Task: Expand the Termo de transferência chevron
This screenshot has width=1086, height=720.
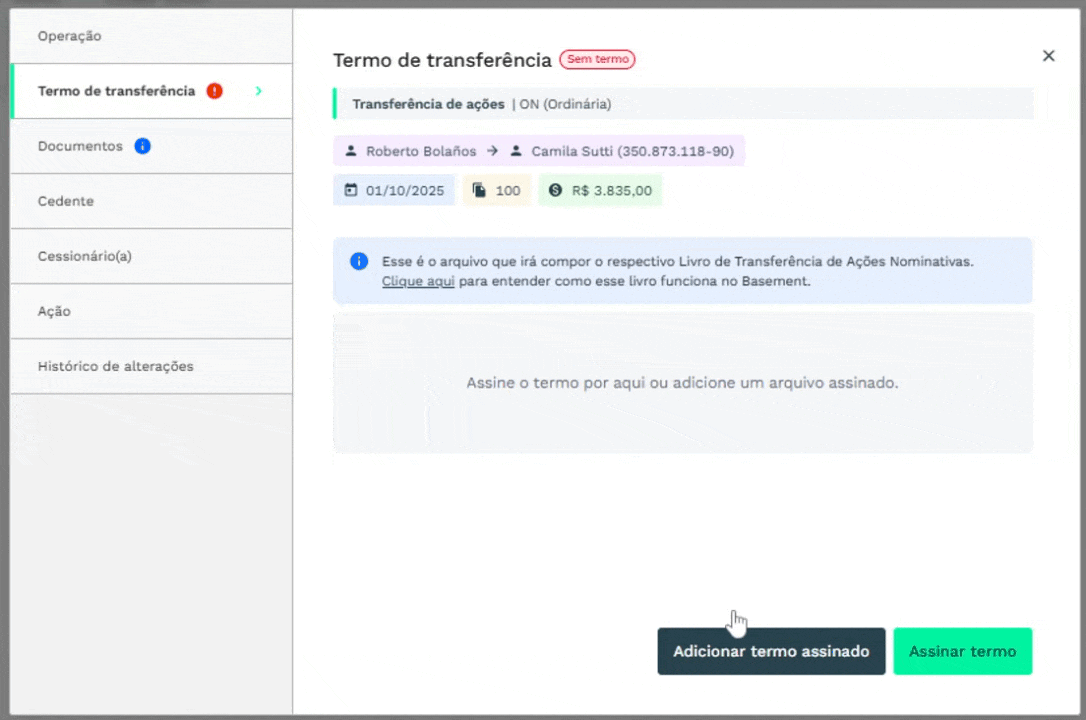Action: coord(258,90)
